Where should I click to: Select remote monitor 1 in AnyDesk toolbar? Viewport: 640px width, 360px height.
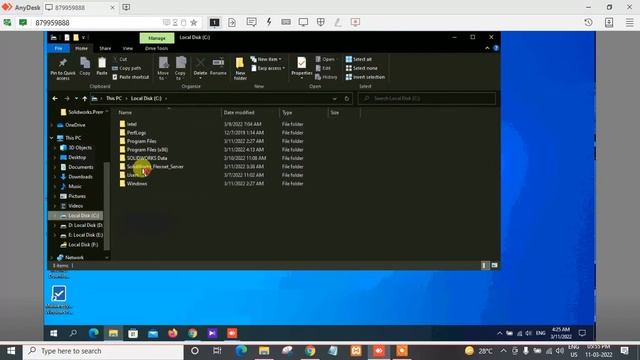click(x=214, y=22)
